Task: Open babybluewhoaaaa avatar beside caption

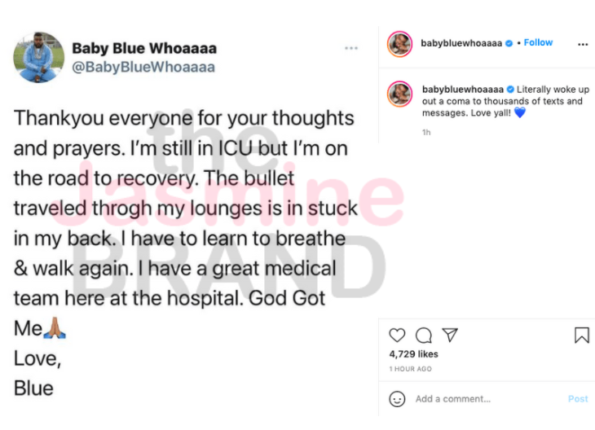Action: [x=400, y=94]
